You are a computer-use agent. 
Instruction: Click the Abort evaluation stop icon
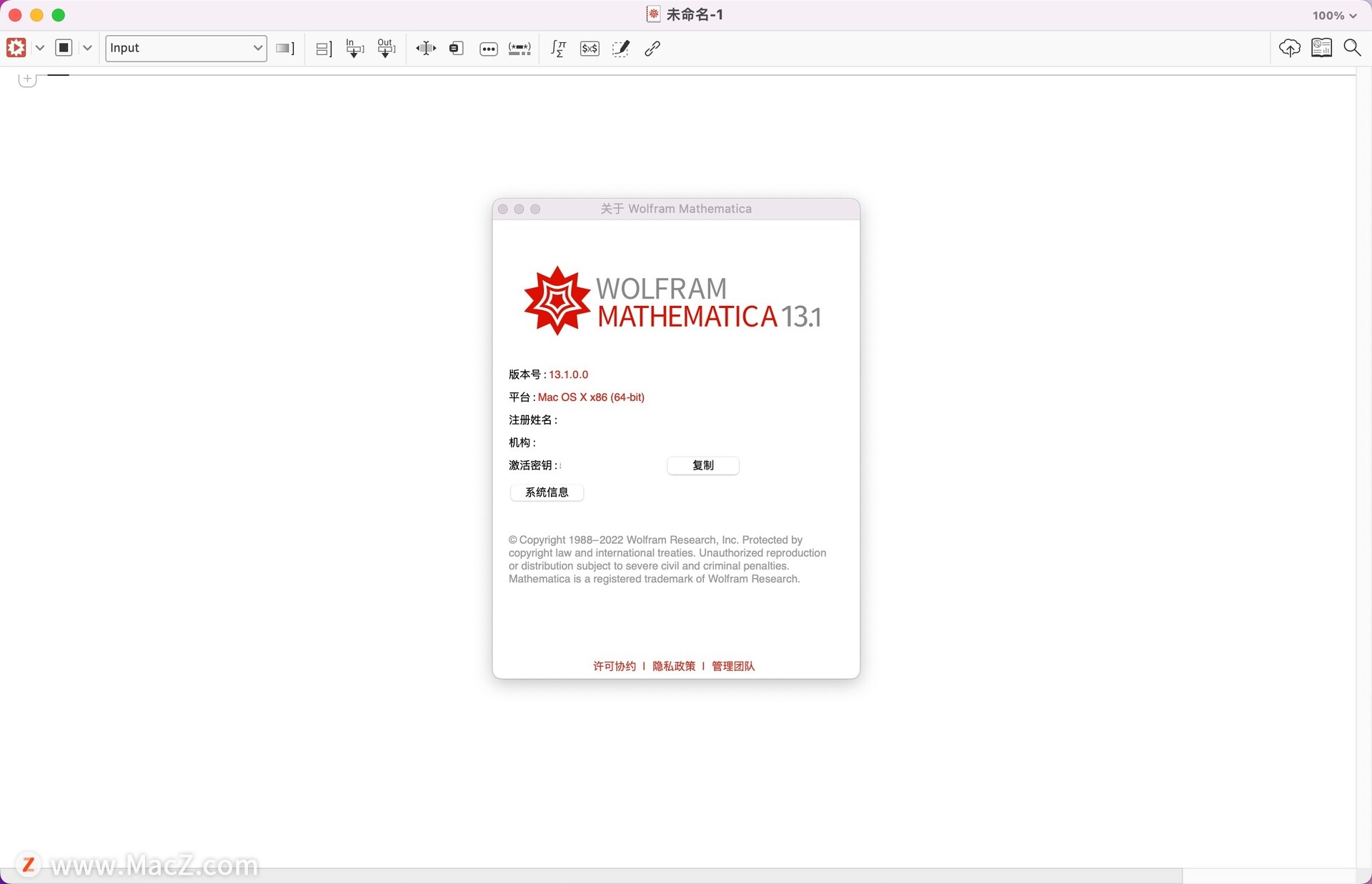click(64, 48)
